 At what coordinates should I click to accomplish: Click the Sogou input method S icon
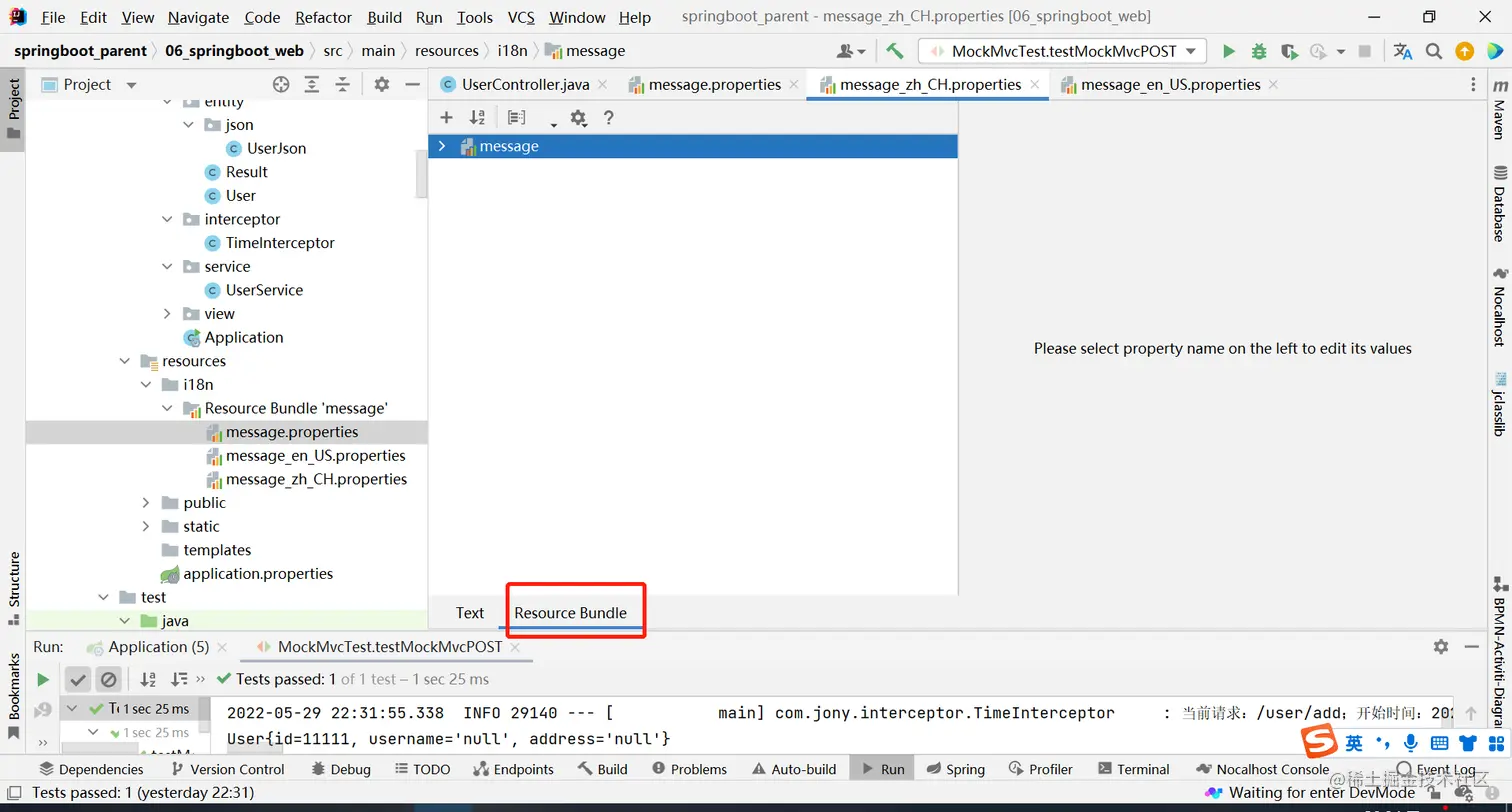[x=1319, y=742]
